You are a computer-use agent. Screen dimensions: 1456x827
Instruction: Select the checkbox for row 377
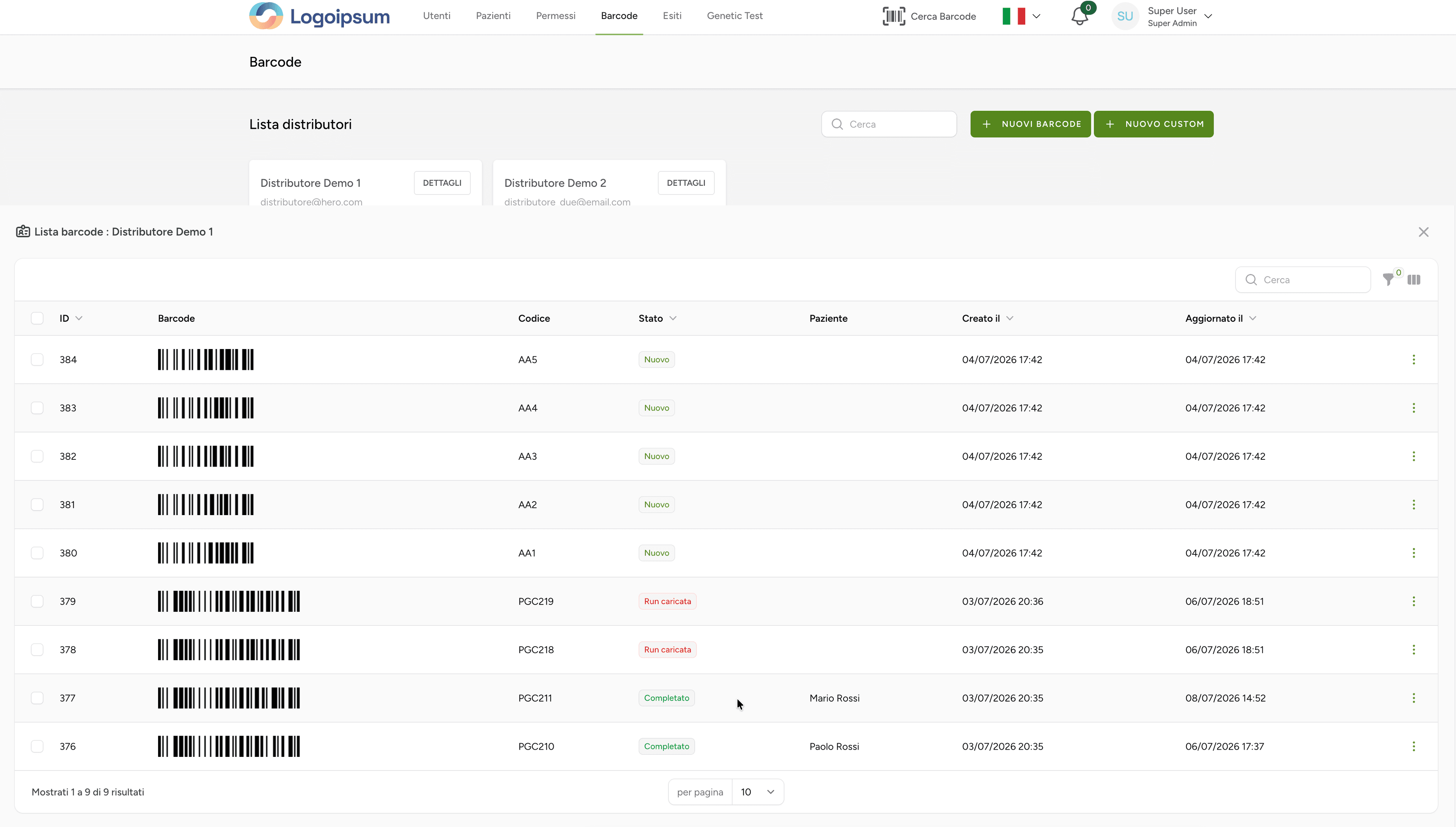coord(37,697)
